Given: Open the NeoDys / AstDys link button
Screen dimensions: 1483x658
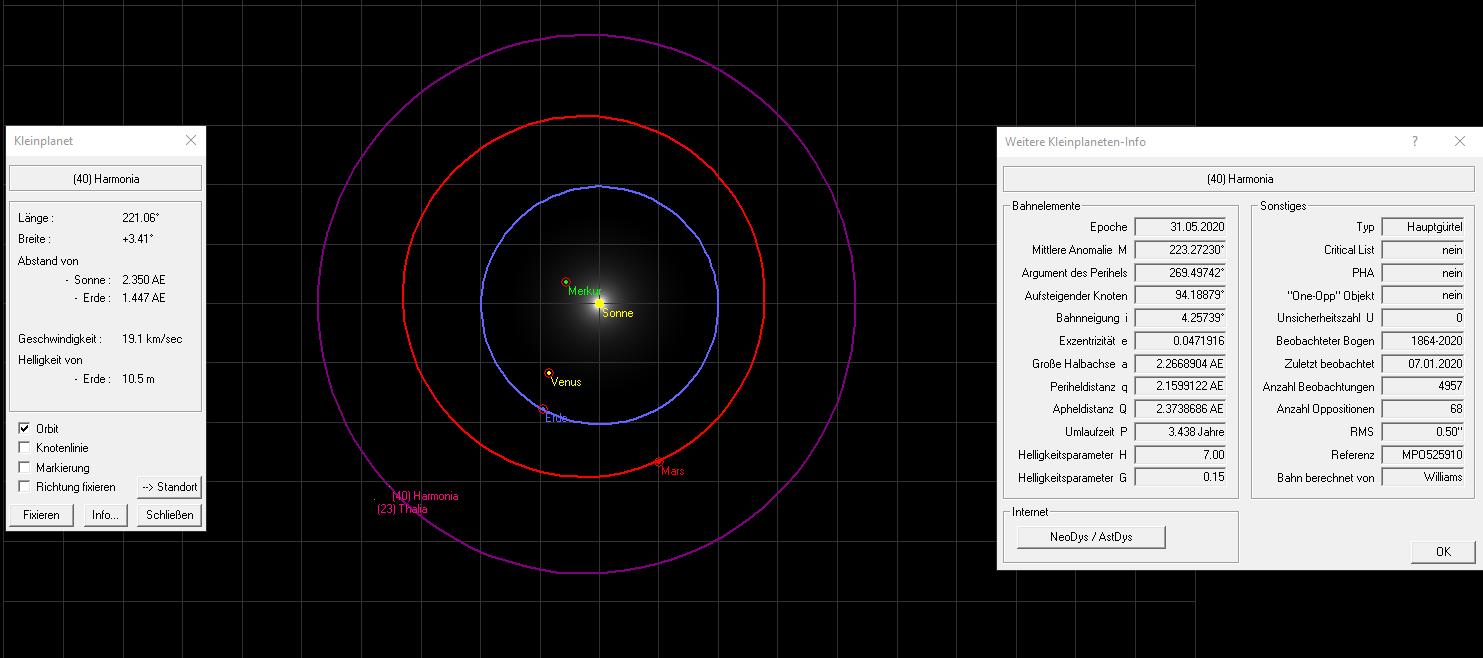Looking at the screenshot, I should point(1091,537).
